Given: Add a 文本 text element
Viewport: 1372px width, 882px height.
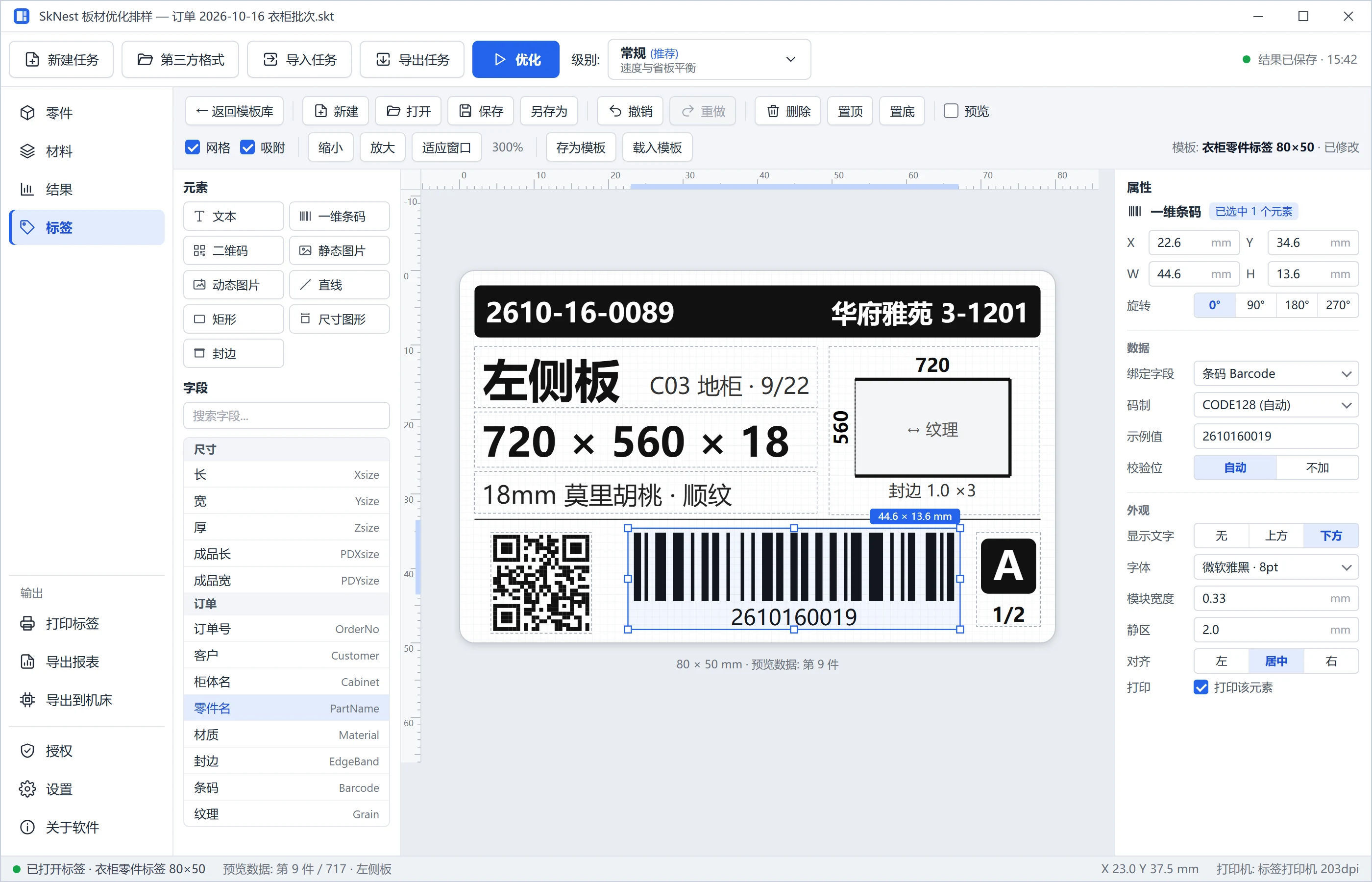Looking at the screenshot, I should coord(234,216).
